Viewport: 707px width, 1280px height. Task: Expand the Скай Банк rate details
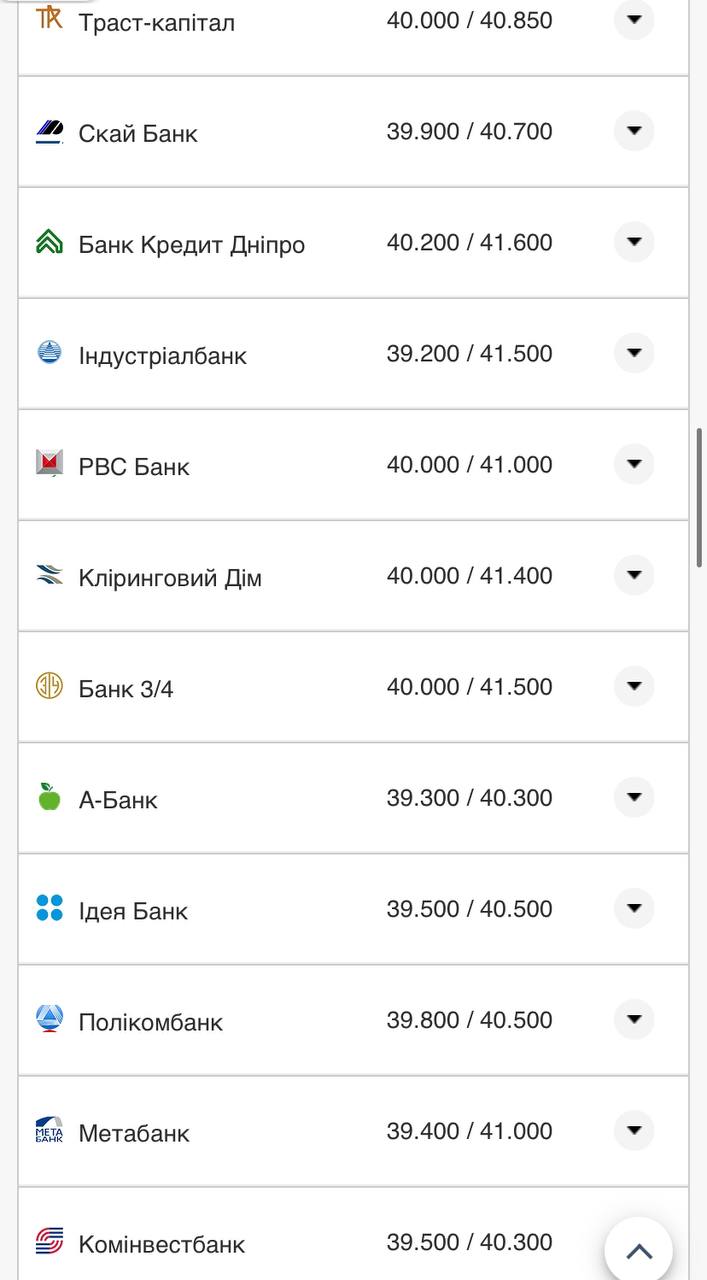pyautogui.click(x=633, y=131)
